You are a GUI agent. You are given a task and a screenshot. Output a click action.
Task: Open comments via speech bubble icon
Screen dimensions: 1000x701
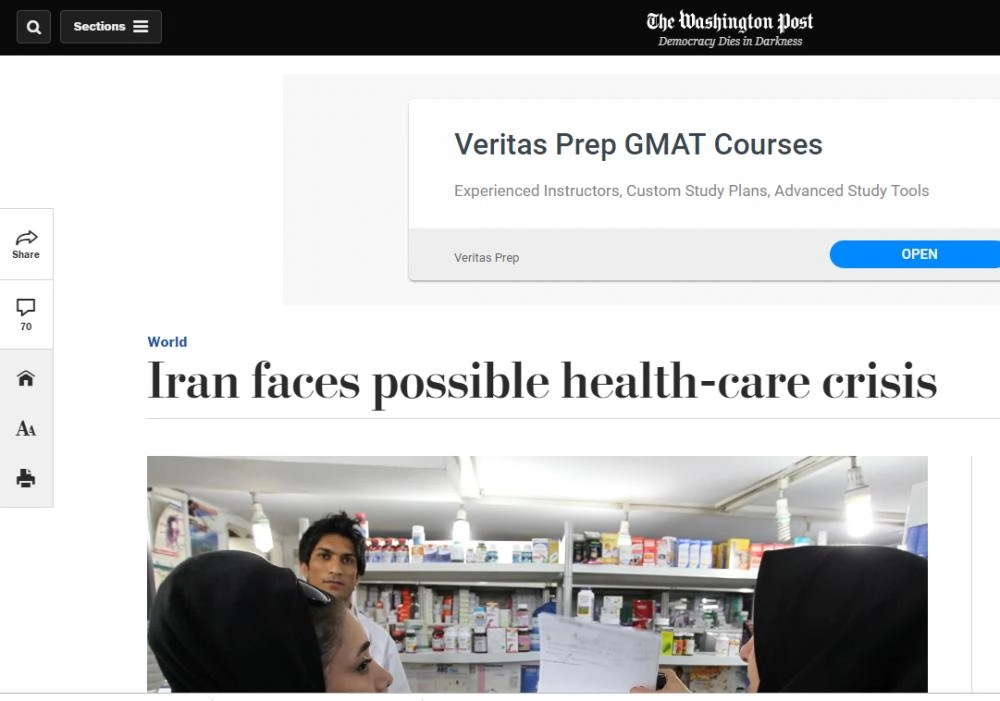(26, 307)
